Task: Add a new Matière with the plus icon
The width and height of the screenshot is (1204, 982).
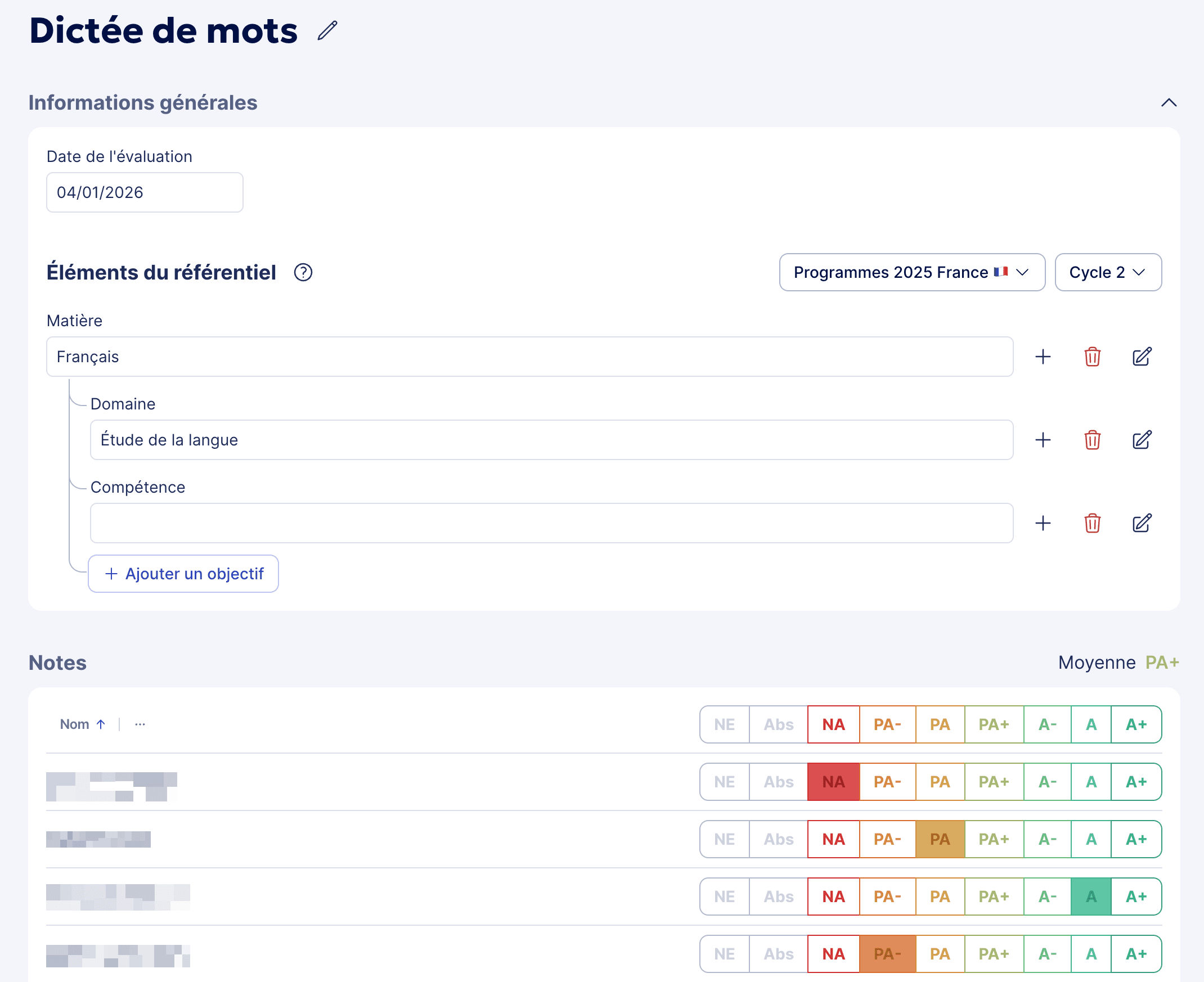Action: (1043, 357)
